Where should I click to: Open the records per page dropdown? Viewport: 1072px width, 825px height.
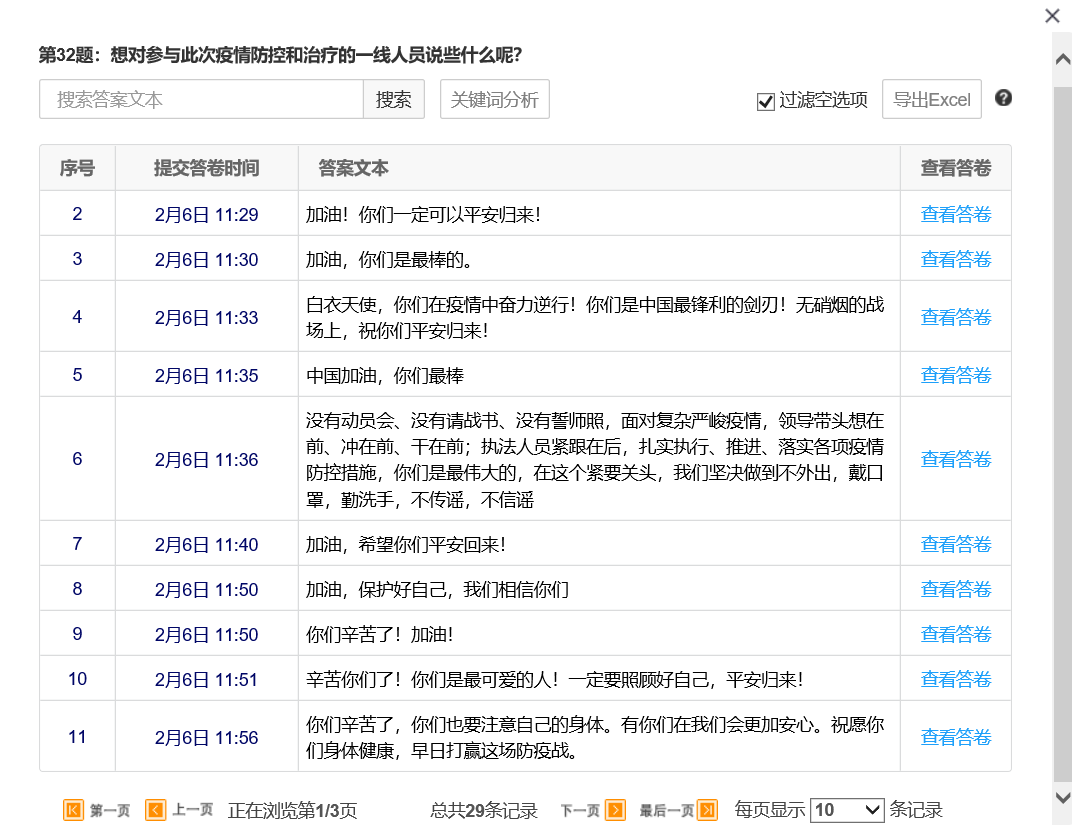[x=846, y=810]
